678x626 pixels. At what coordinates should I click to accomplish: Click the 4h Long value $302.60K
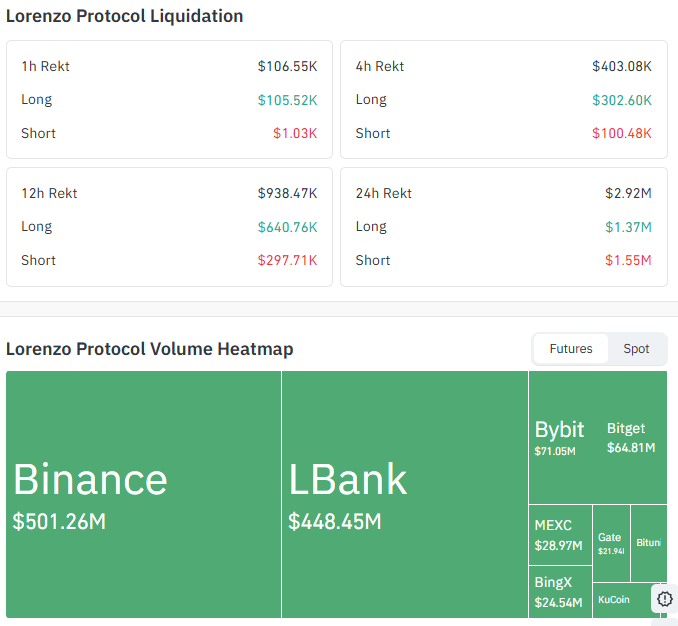click(x=622, y=100)
